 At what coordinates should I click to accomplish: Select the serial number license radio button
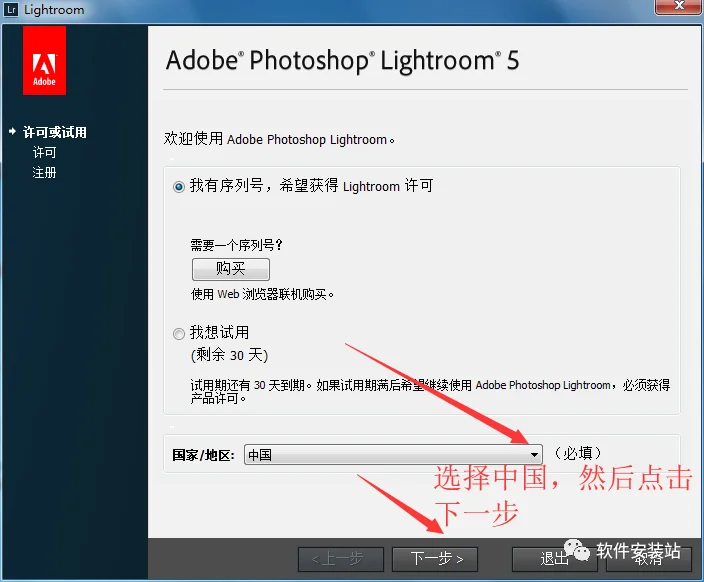[x=179, y=187]
